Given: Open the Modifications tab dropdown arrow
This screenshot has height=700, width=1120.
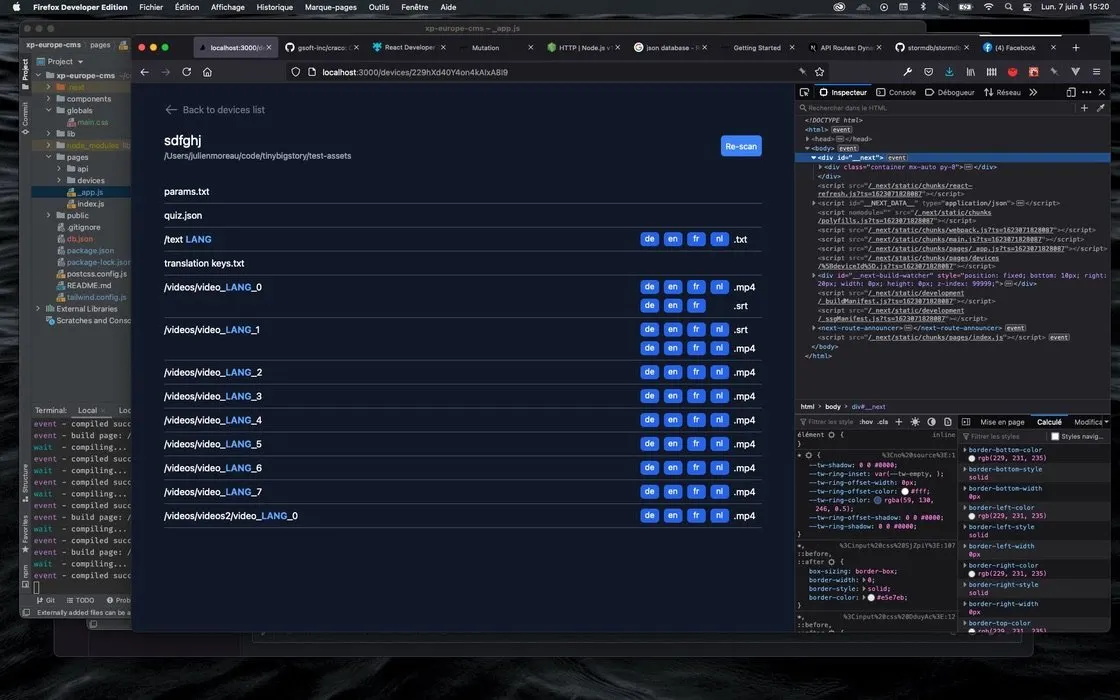Looking at the screenshot, I should pyautogui.click(x=1106, y=422).
